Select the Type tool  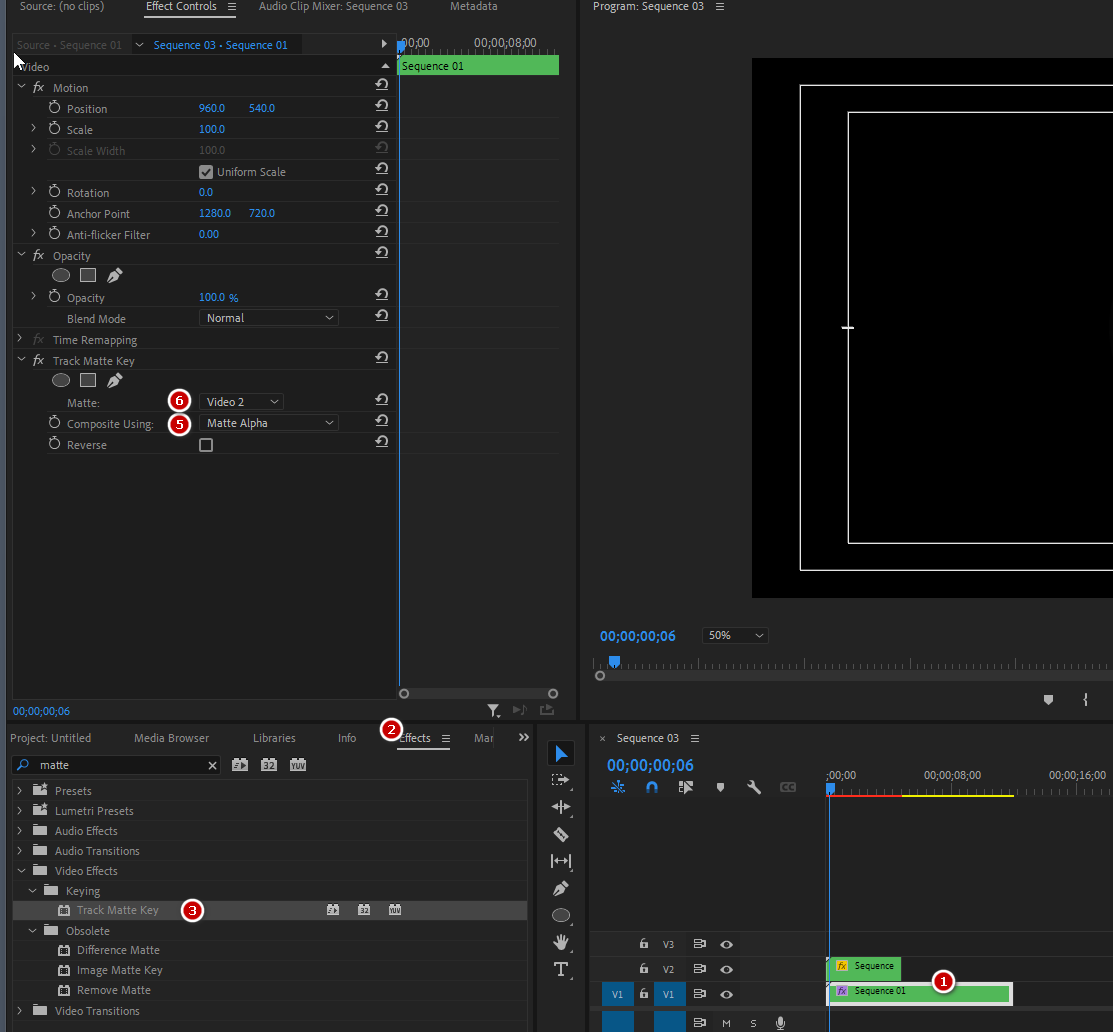tap(561, 969)
